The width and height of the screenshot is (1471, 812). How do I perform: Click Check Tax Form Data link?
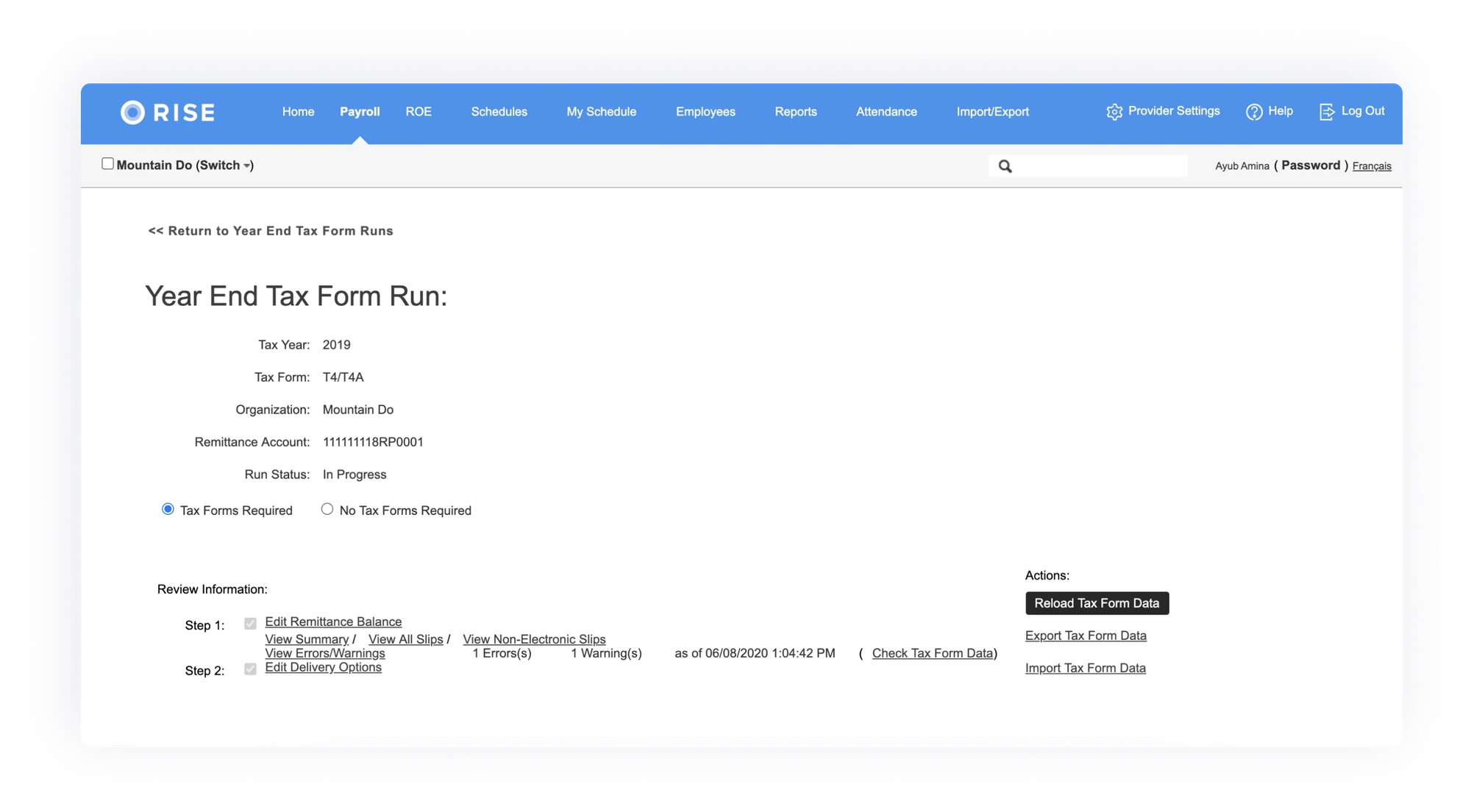932,653
